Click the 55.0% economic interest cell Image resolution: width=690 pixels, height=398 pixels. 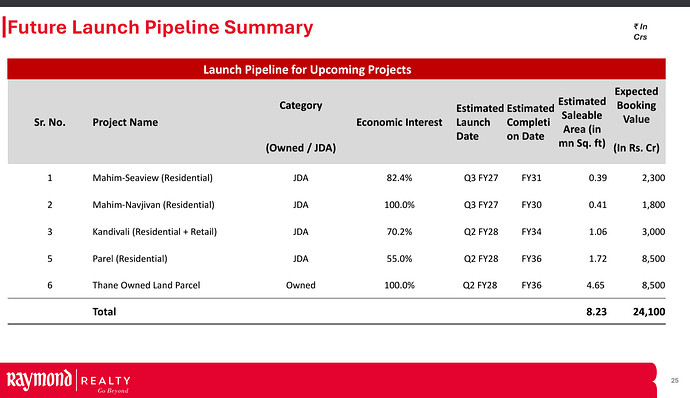point(399,258)
